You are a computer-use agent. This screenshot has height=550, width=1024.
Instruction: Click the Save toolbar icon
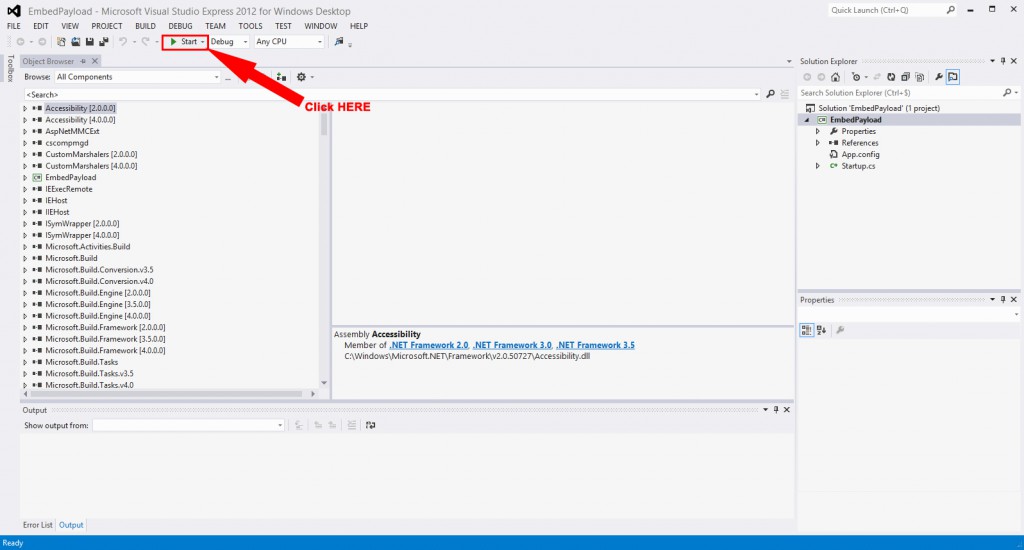90,42
